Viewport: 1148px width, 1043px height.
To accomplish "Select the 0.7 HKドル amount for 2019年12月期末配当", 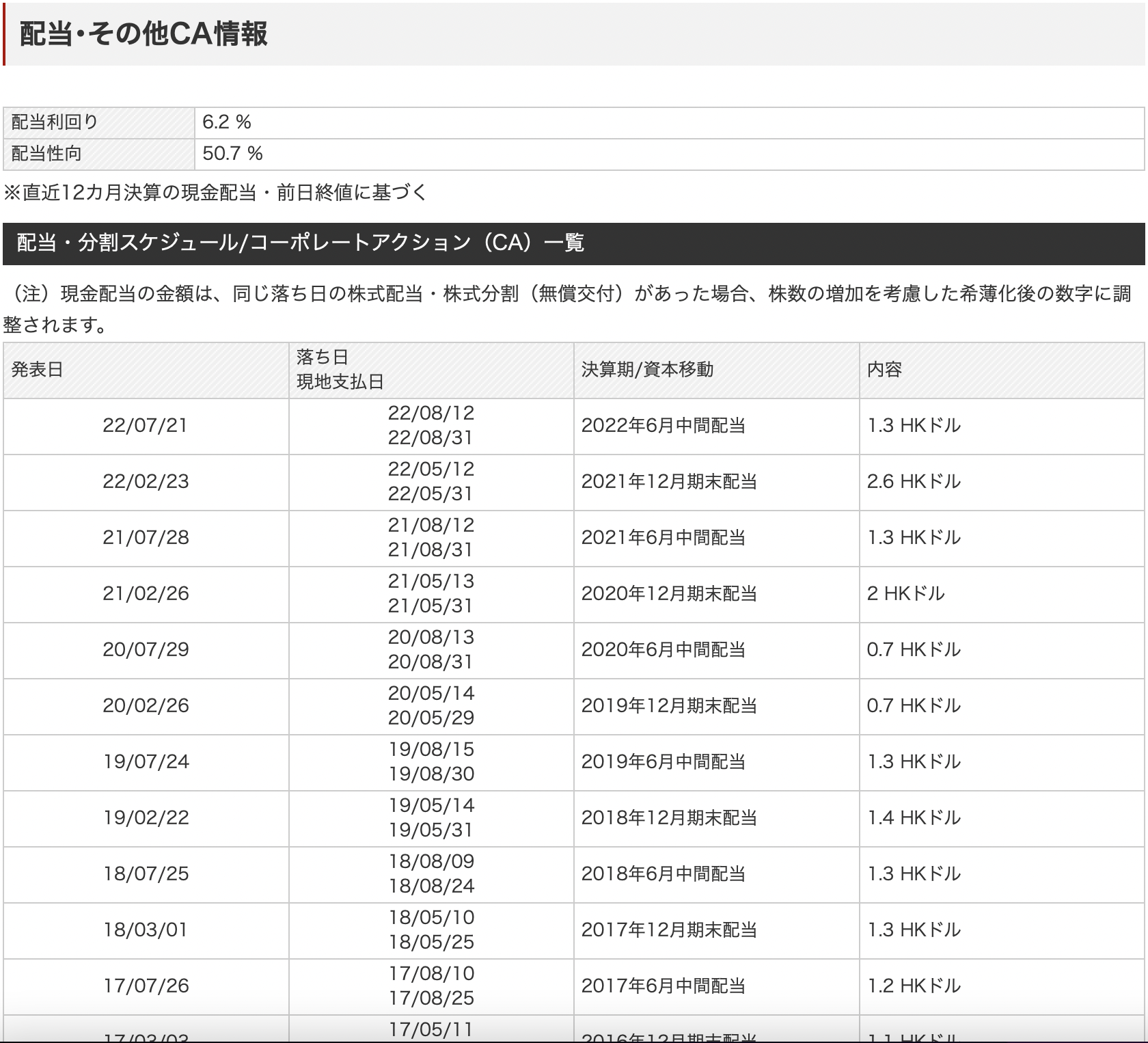I will click(914, 706).
